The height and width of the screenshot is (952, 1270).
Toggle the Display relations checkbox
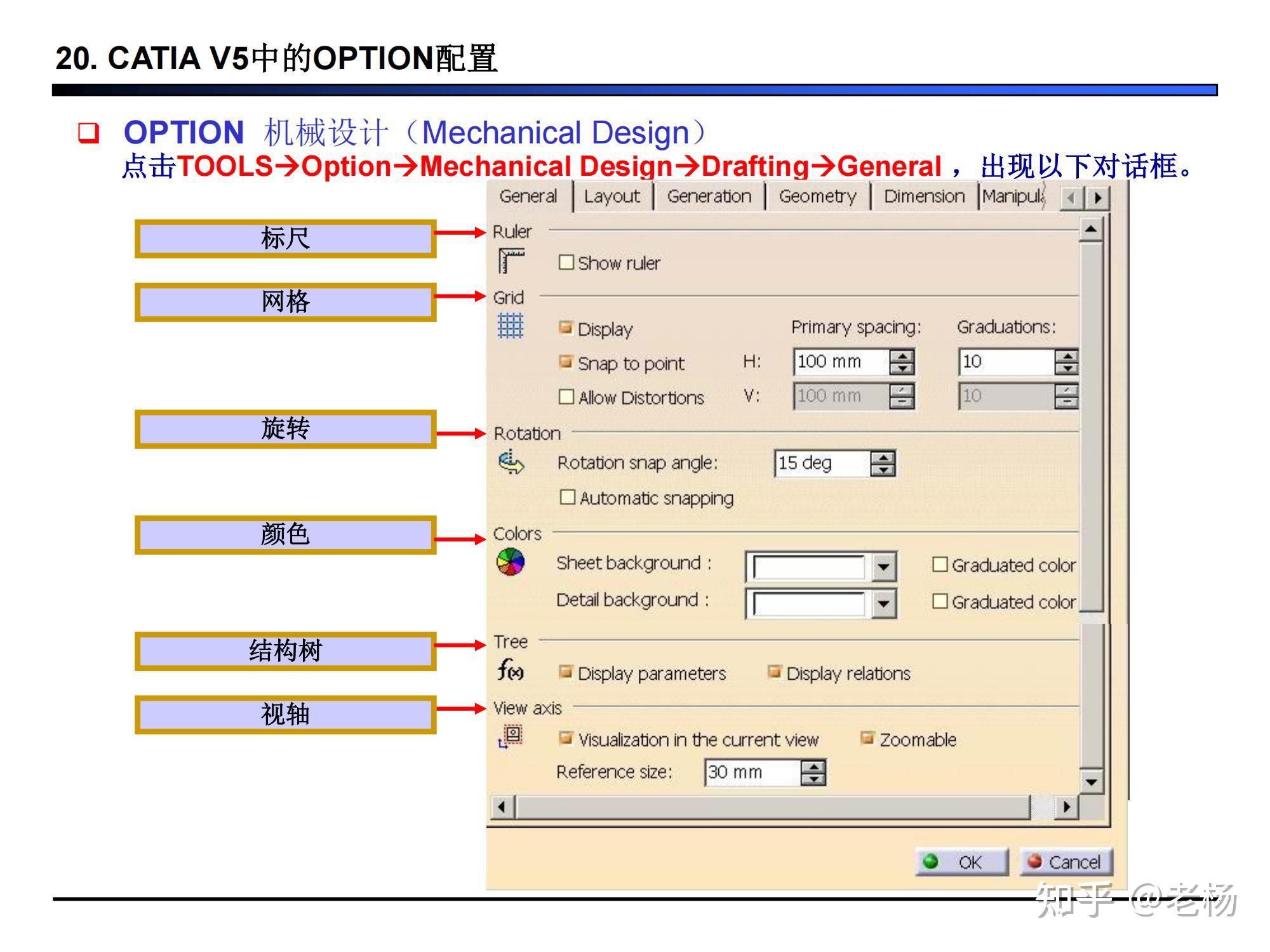point(774,672)
